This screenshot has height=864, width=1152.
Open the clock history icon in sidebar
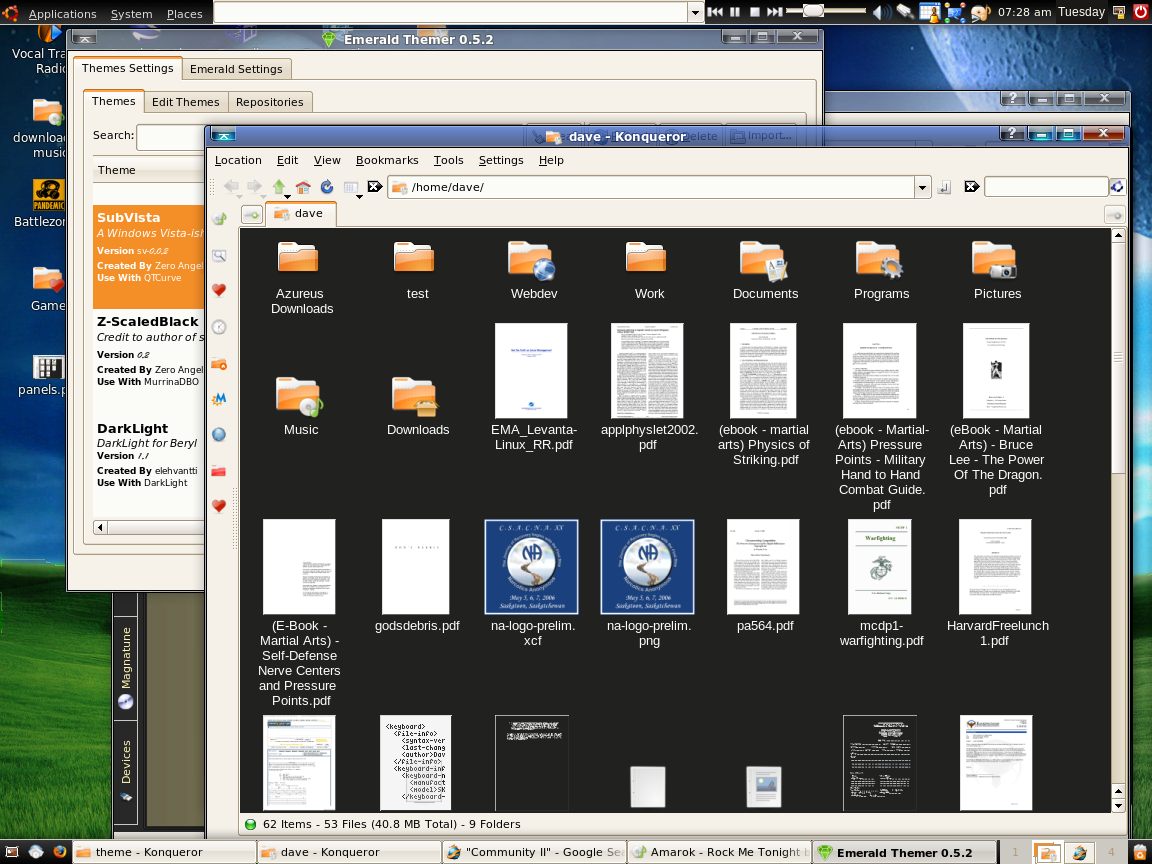(219, 327)
